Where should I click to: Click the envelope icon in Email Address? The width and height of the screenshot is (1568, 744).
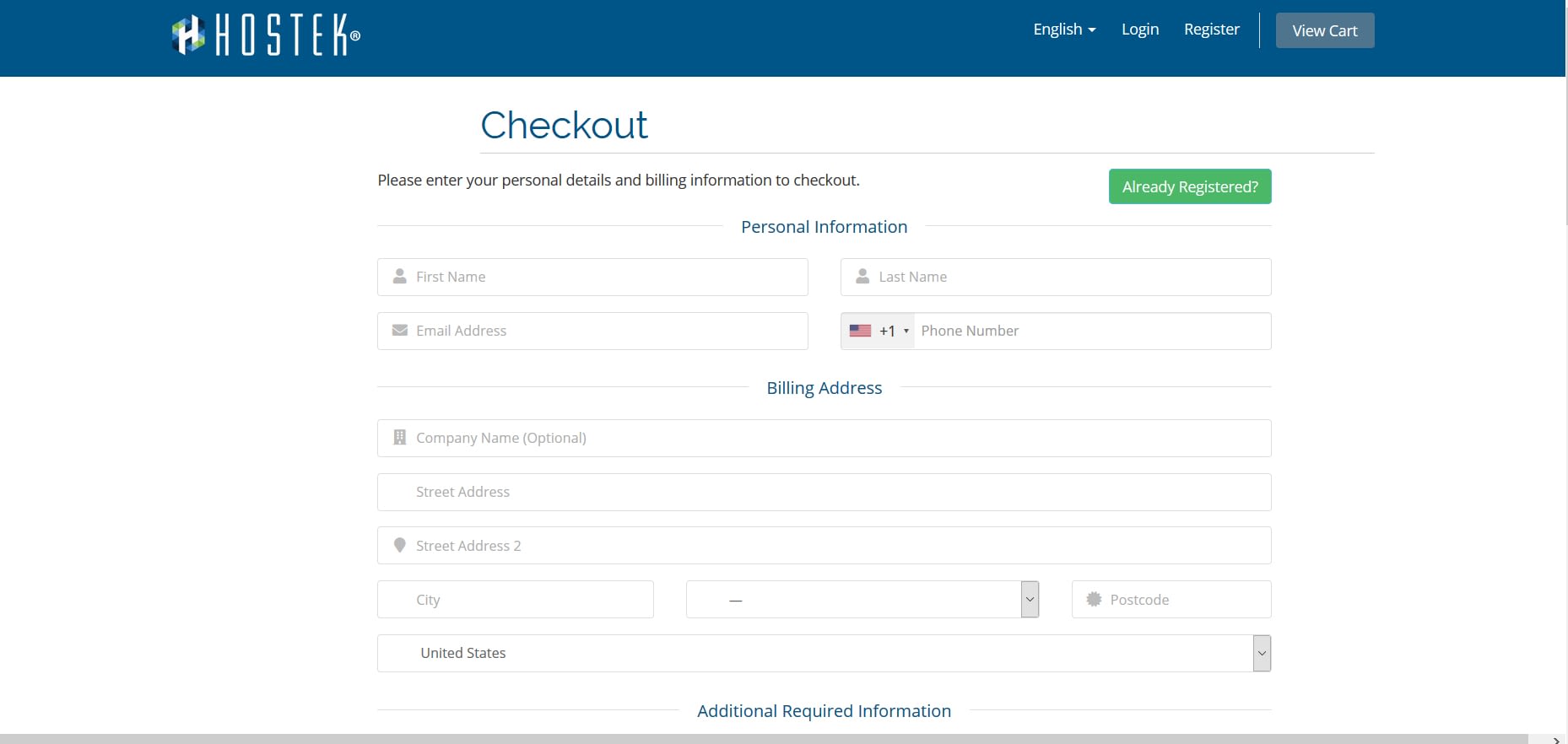tap(400, 330)
